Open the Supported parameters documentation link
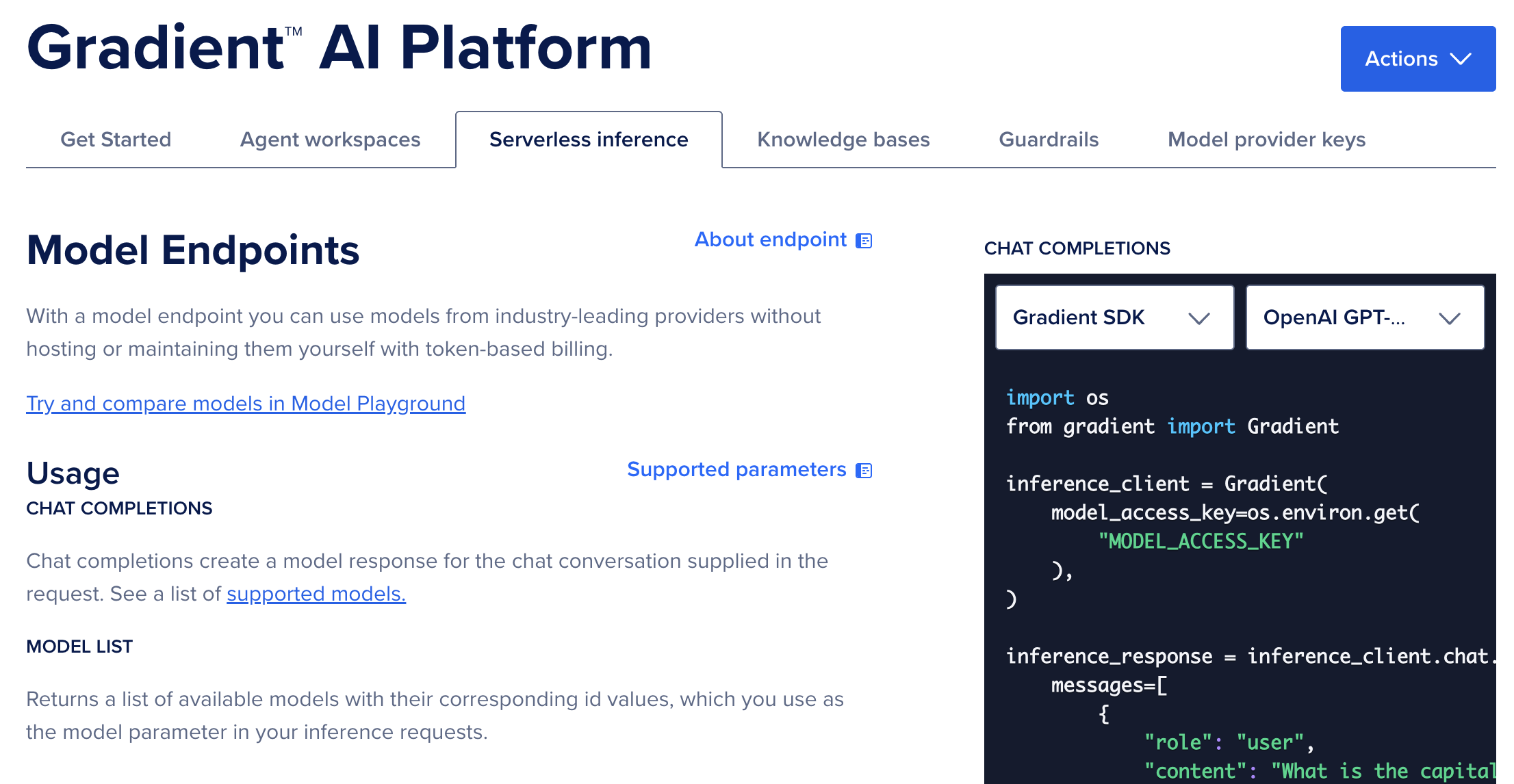This screenshot has width=1514, height=784. [x=737, y=469]
